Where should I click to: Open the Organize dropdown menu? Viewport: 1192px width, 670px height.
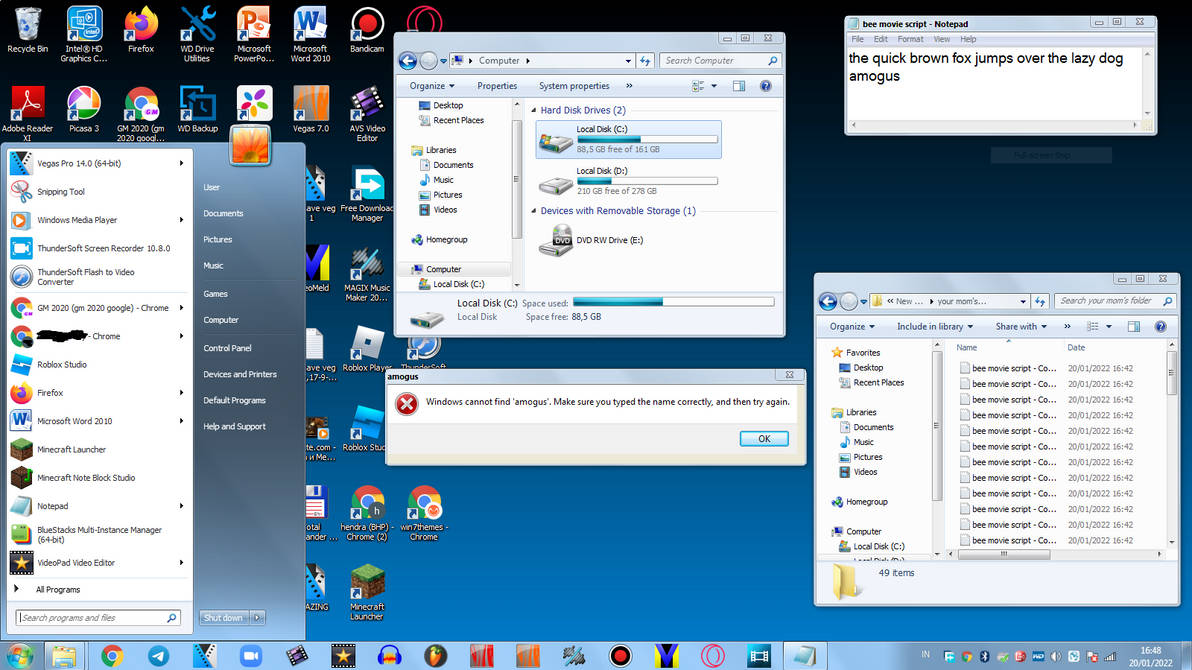pyautogui.click(x=430, y=86)
